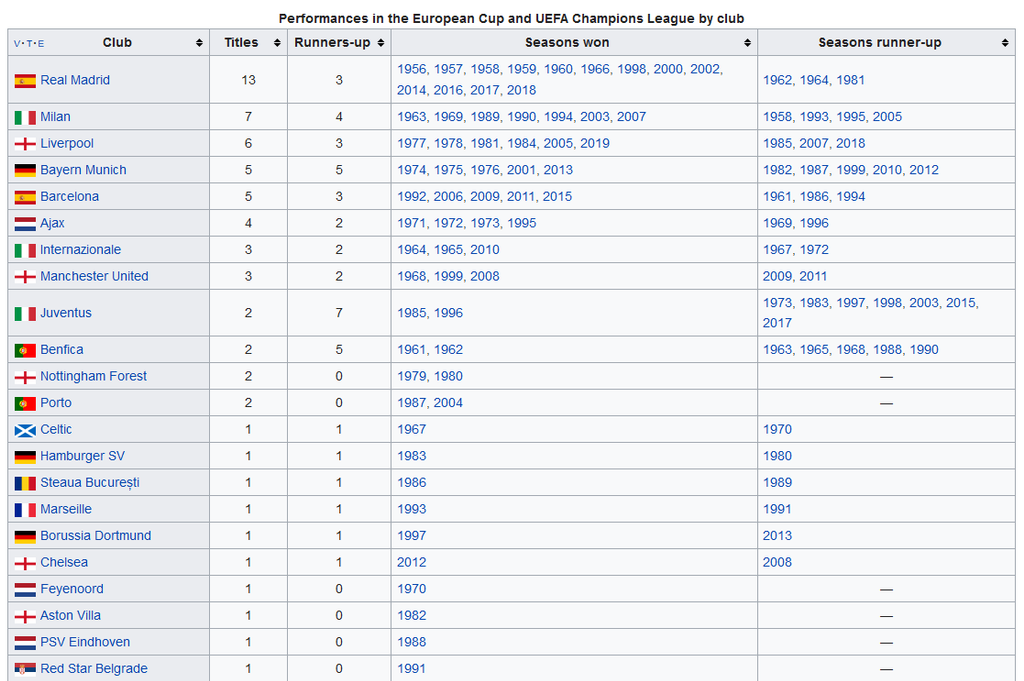Sort table by the Club column arrows

coord(199,43)
